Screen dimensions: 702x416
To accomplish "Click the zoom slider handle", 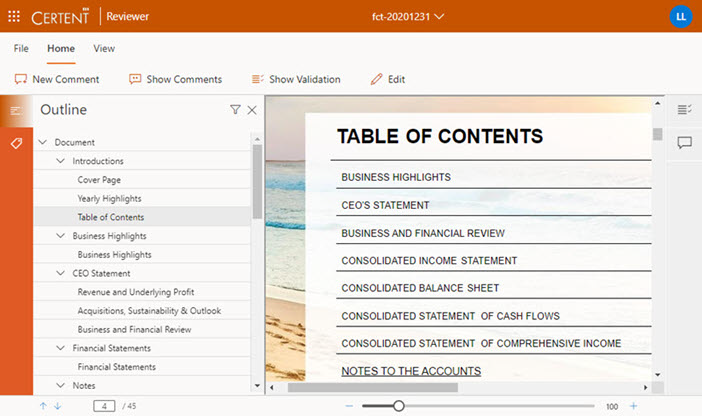I will (398, 406).
